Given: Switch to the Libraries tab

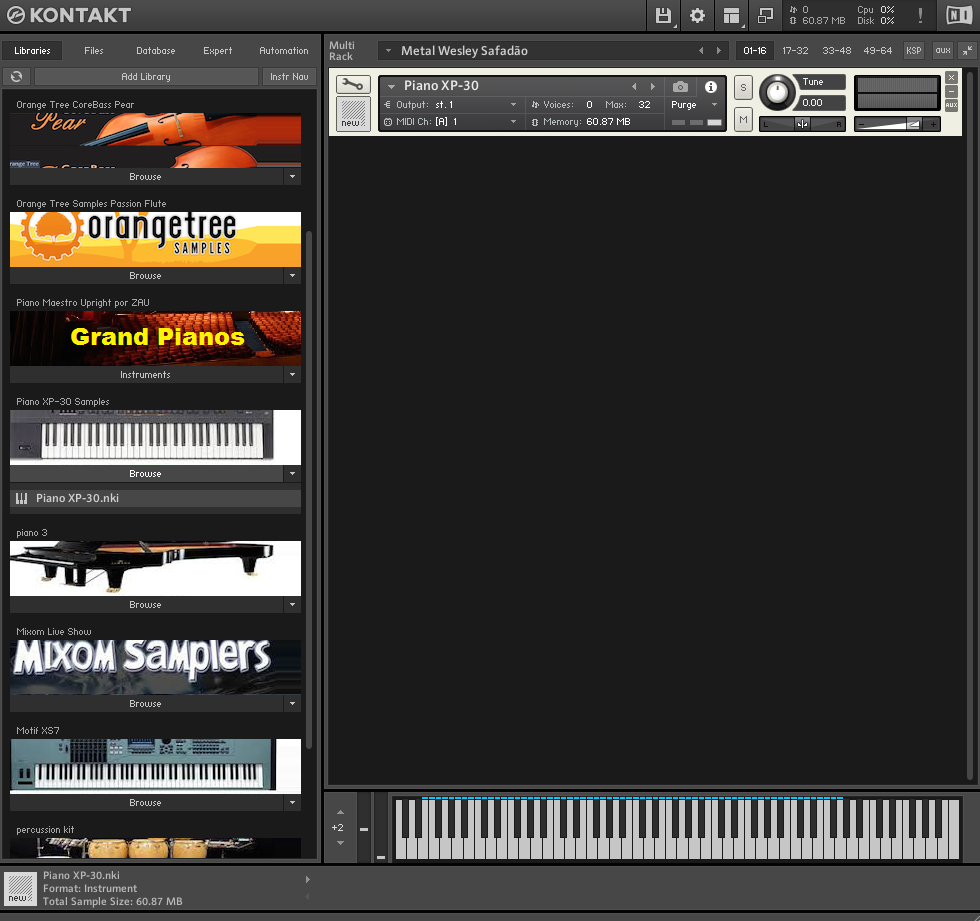Looking at the screenshot, I should [x=32, y=51].
